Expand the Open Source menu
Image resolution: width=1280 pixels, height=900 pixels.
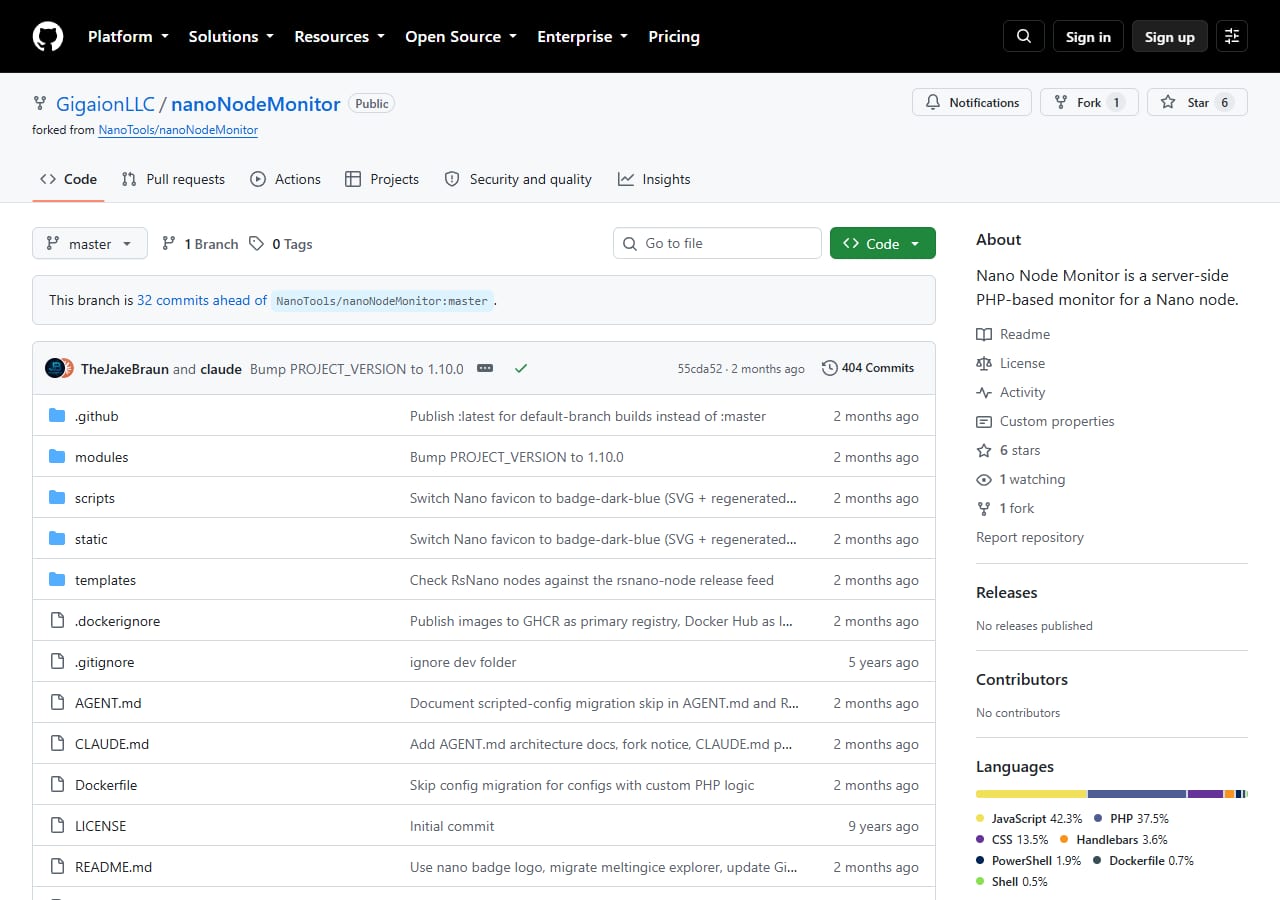click(461, 37)
